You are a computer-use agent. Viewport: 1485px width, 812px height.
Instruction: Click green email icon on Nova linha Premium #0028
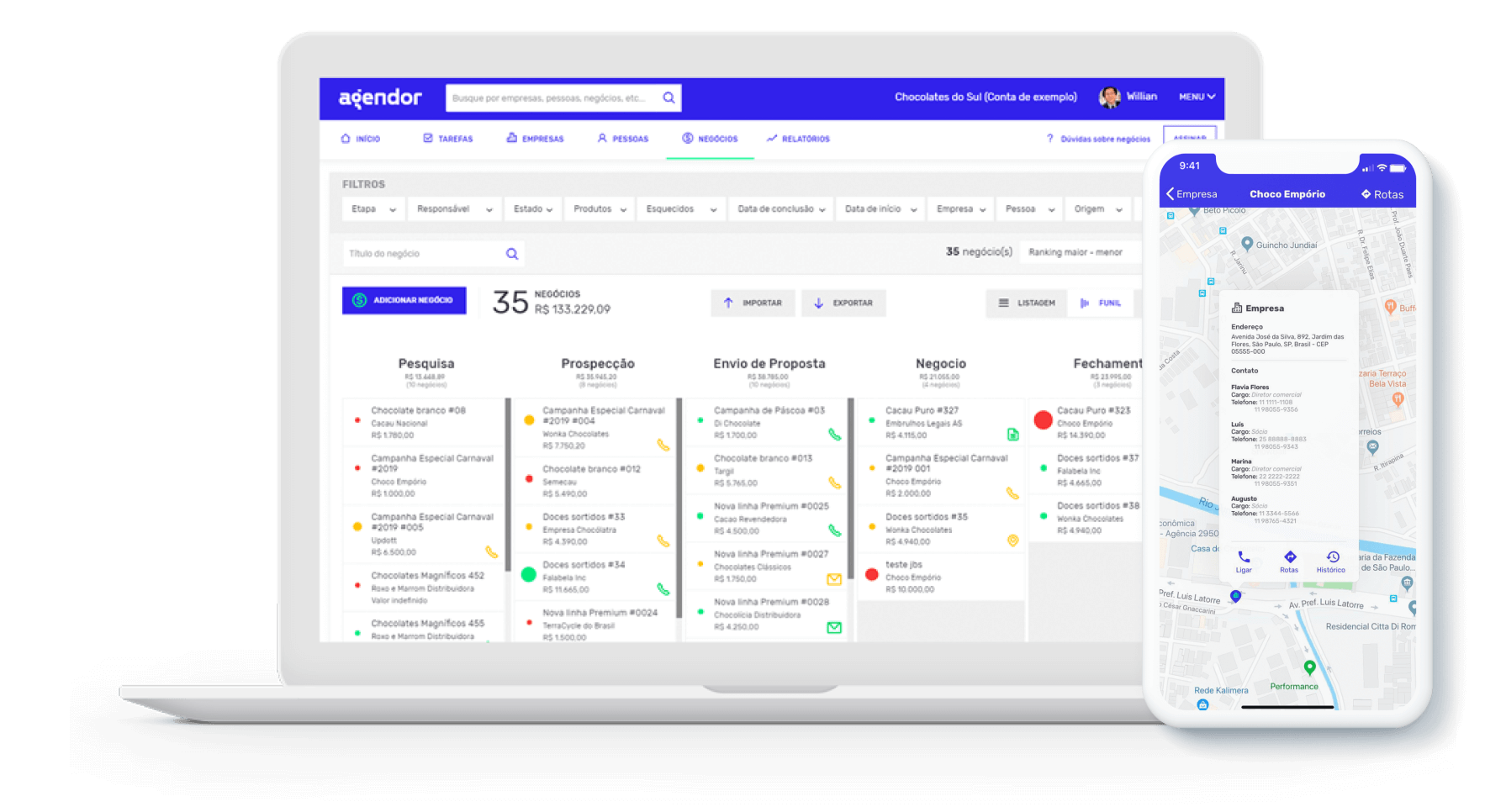(834, 627)
